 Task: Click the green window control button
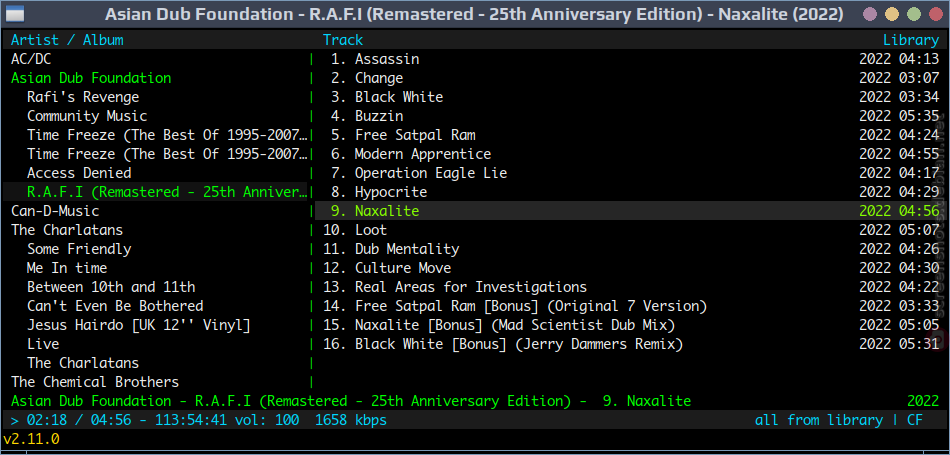914,14
